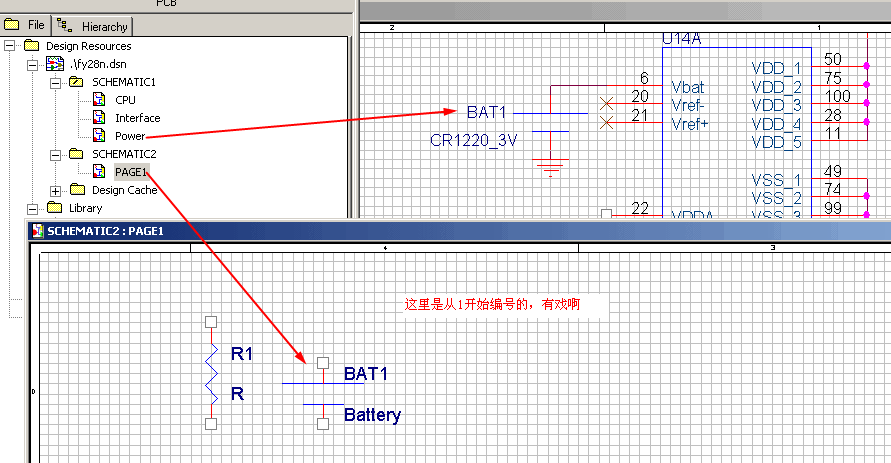Click the Power page icon
Viewport: 891px width, 463px height.
click(99, 135)
